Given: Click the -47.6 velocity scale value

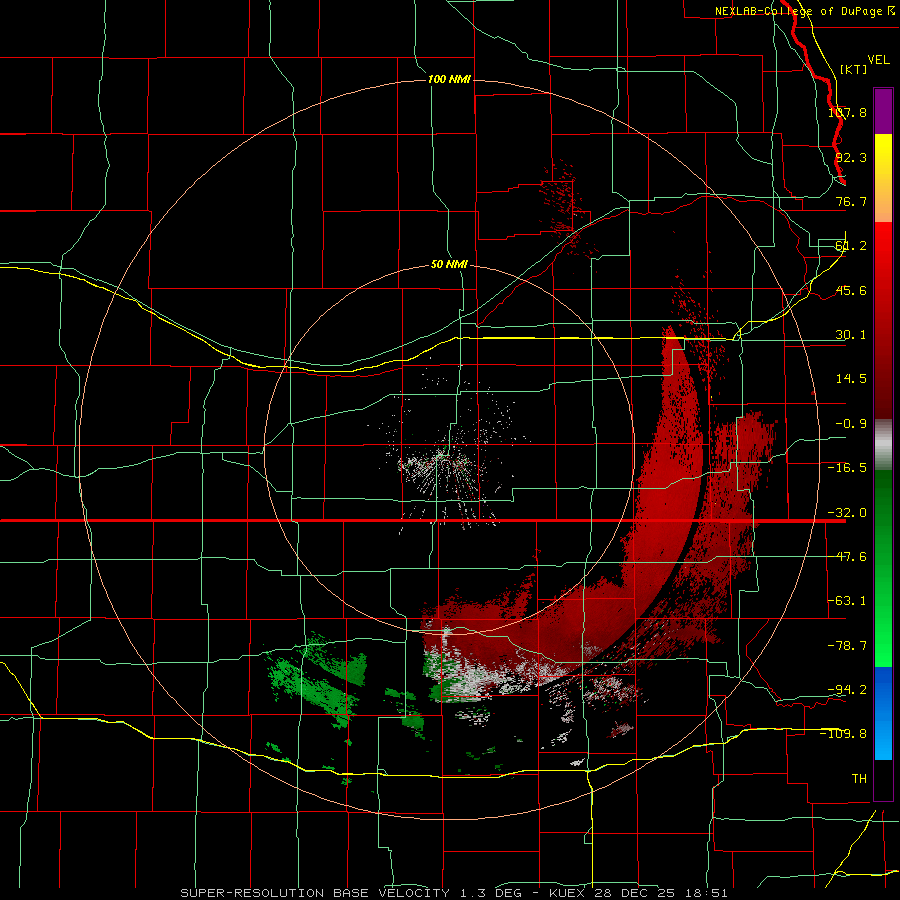Looking at the screenshot, I should point(847,557).
